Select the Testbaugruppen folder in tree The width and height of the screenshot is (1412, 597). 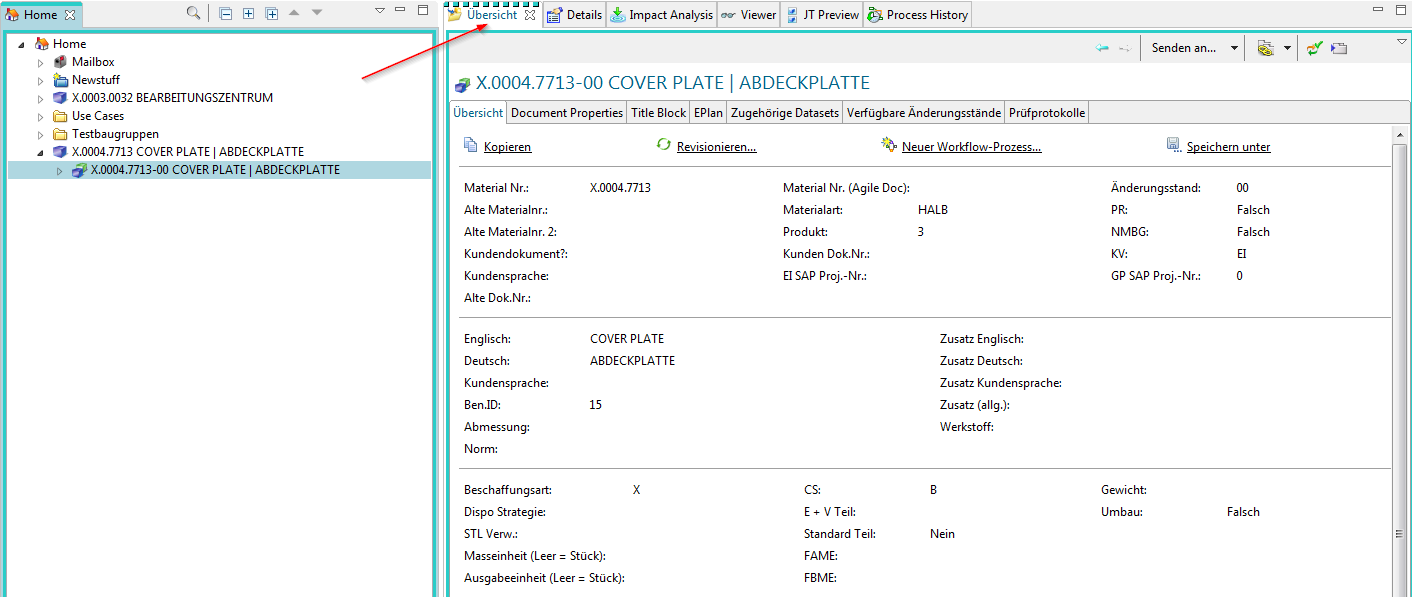point(115,134)
